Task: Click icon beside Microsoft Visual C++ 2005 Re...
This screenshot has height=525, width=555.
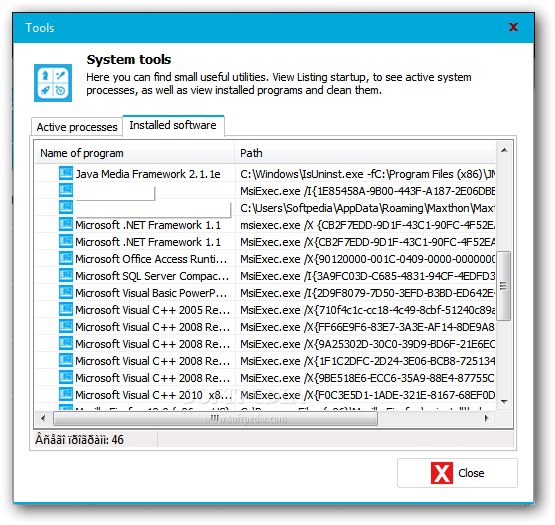Action: [66, 309]
